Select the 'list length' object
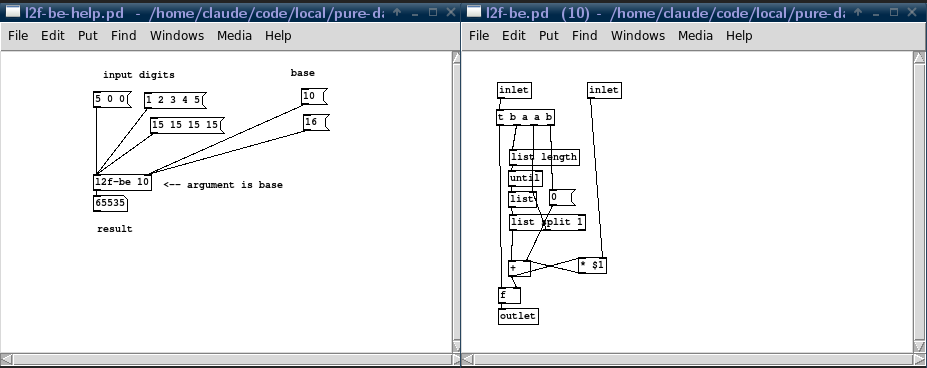 (544, 157)
